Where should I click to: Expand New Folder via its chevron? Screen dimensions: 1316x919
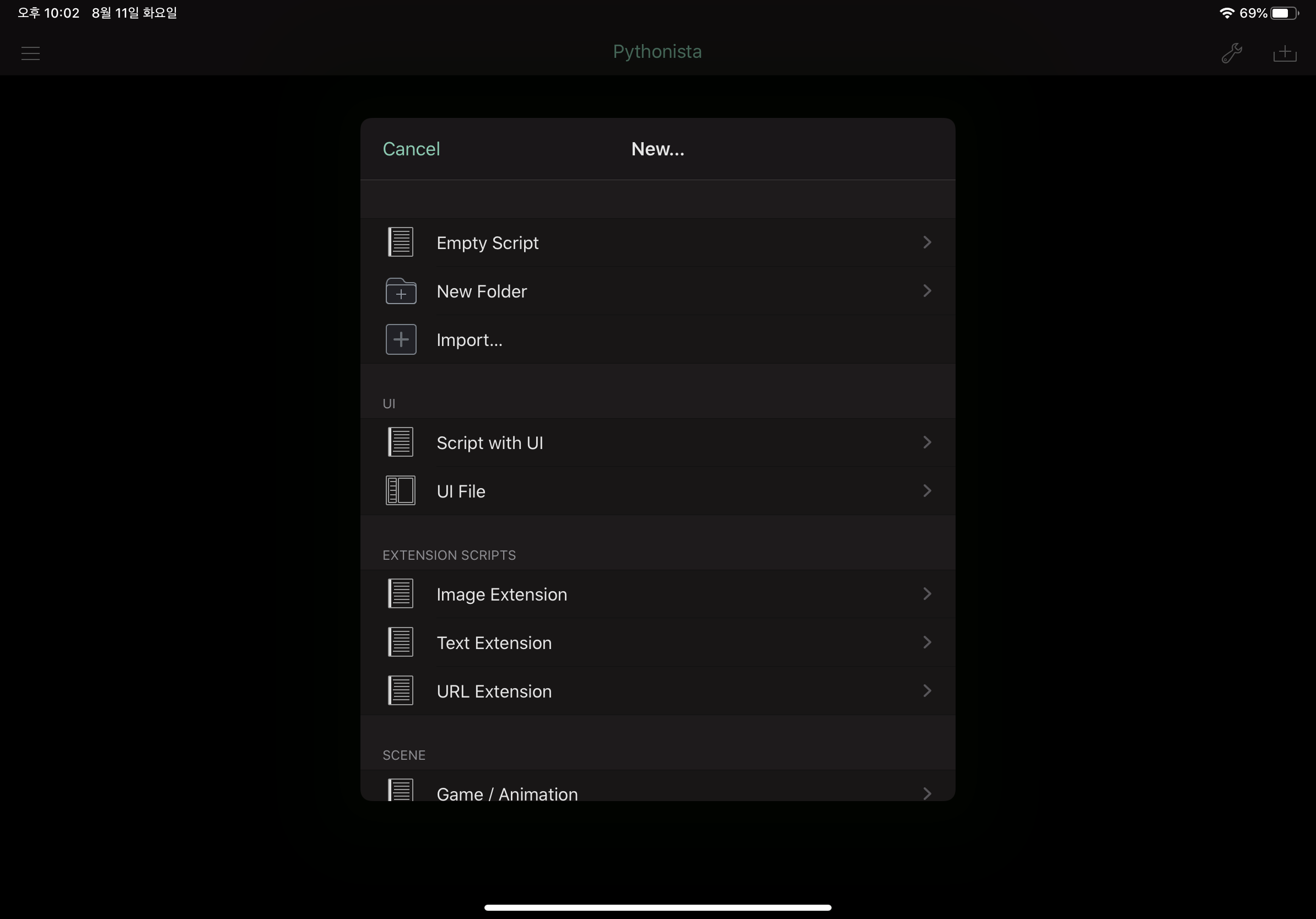927,291
